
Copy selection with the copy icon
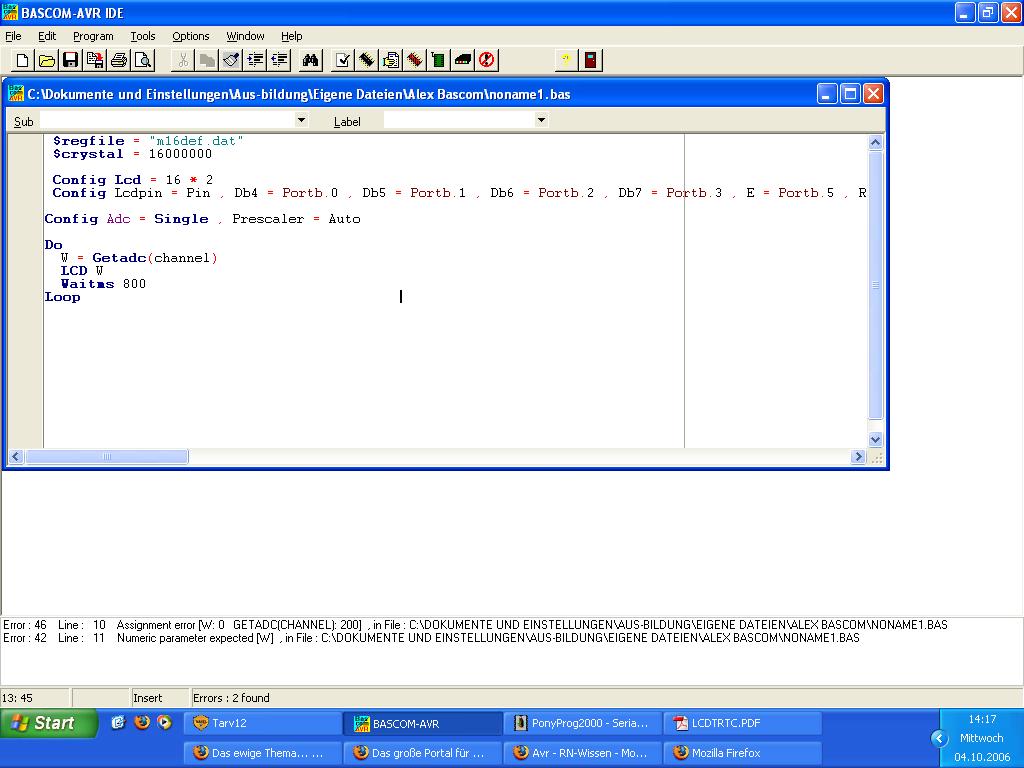pos(208,61)
